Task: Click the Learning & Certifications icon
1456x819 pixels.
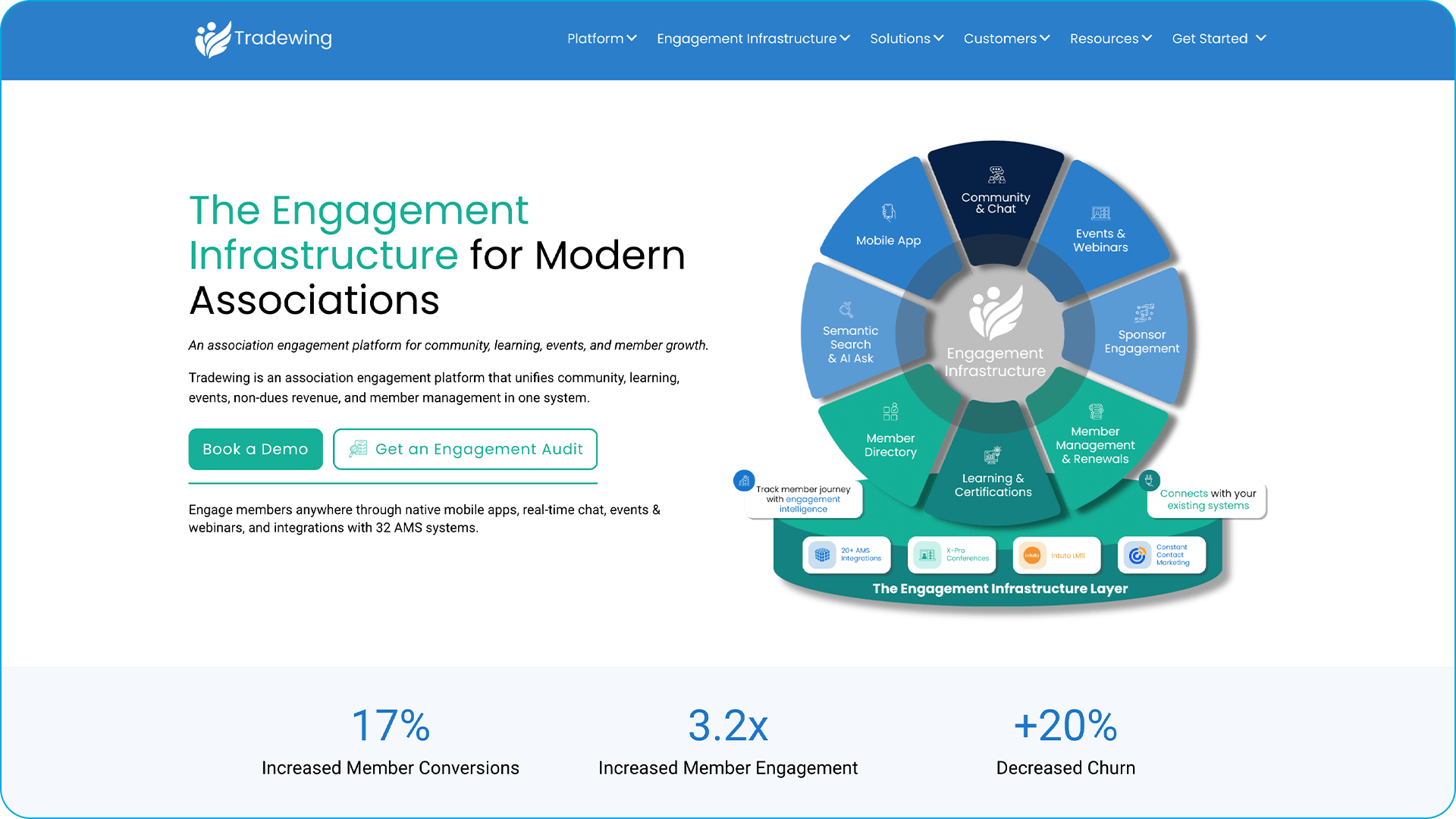Action: tap(993, 455)
